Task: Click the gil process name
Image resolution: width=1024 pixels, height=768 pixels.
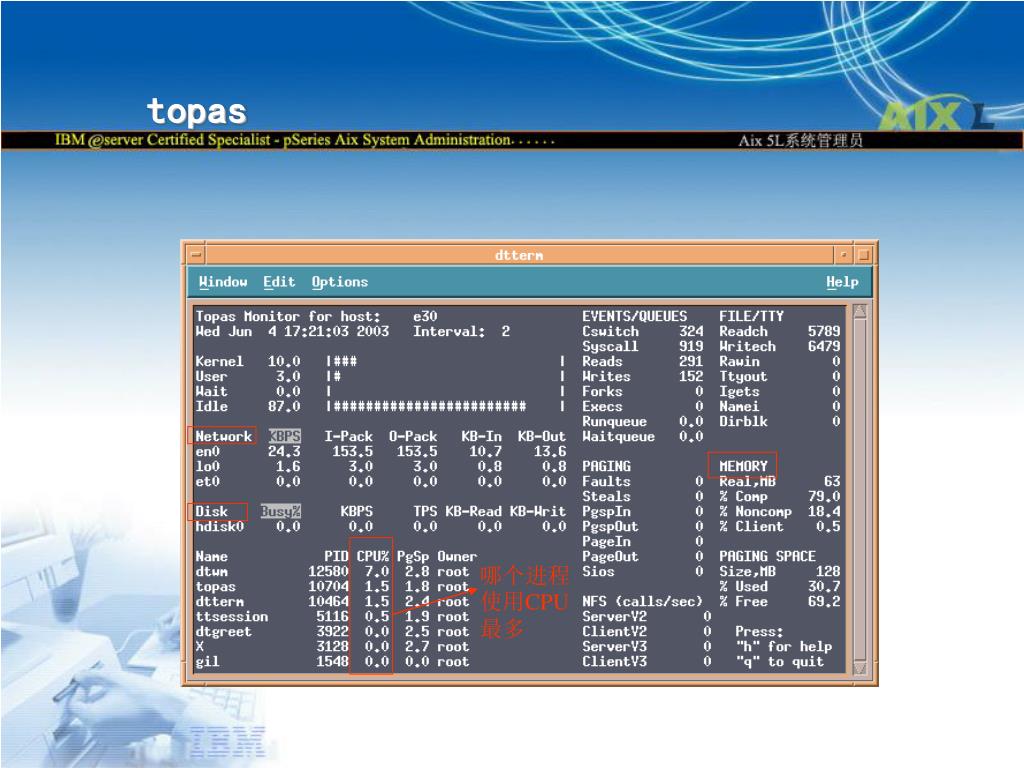Action: pos(207,662)
